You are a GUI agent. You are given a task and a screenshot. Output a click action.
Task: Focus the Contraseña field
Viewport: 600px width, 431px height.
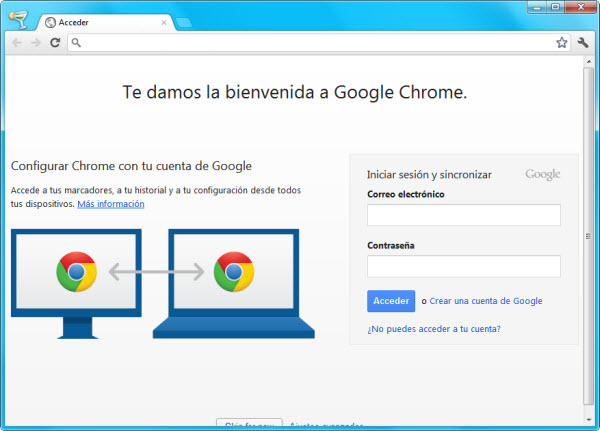click(x=464, y=266)
